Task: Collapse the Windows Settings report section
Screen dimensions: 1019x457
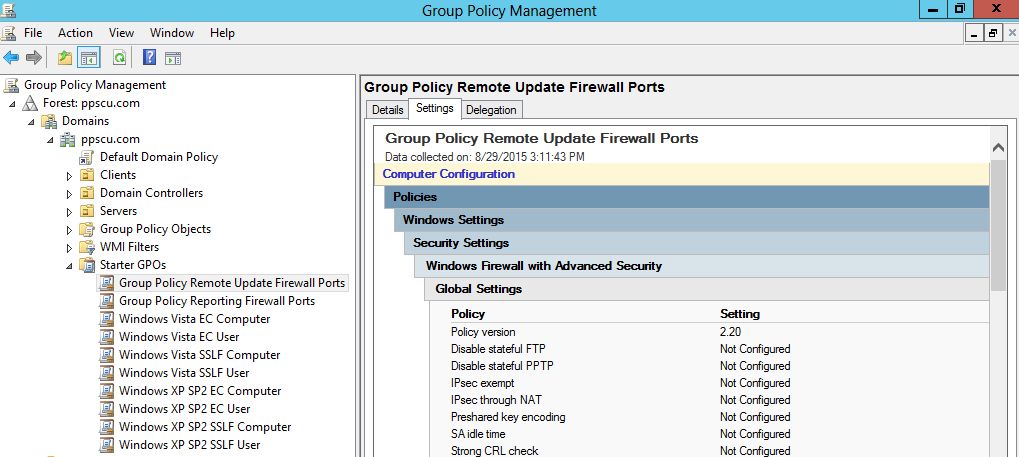Action: (x=691, y=220)
